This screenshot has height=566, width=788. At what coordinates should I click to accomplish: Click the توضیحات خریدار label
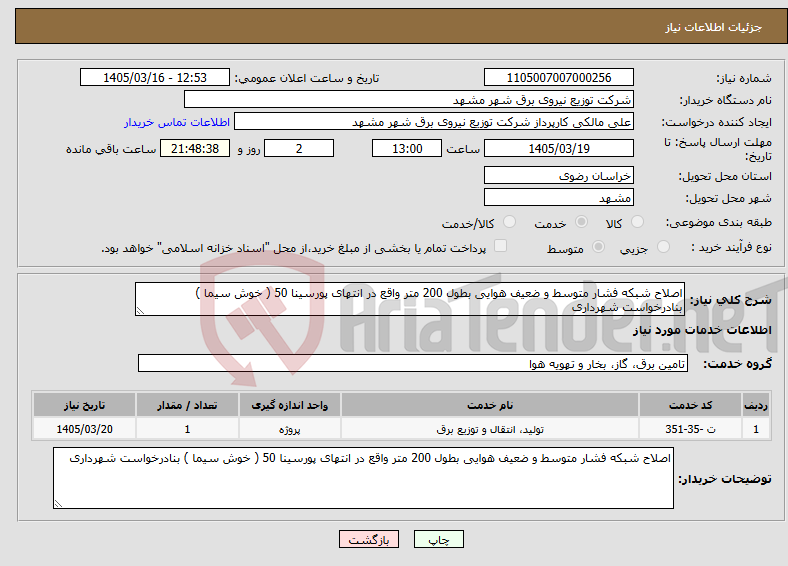click(725, 479)
